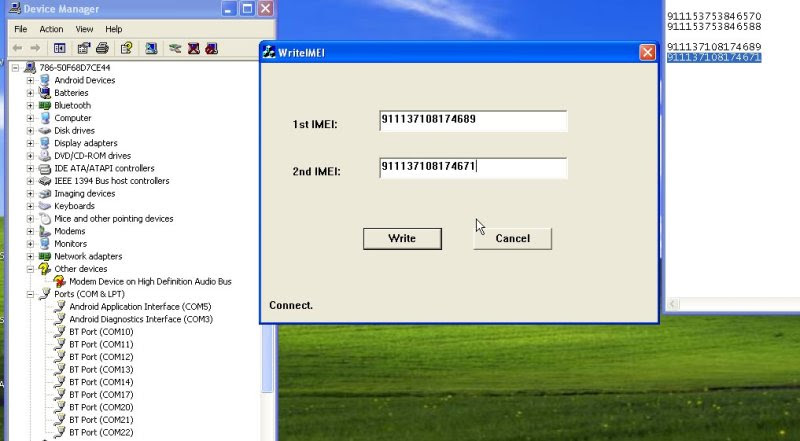Click the Update Driver toolbar icon
The image size is (800, 441).
(175, 48)
